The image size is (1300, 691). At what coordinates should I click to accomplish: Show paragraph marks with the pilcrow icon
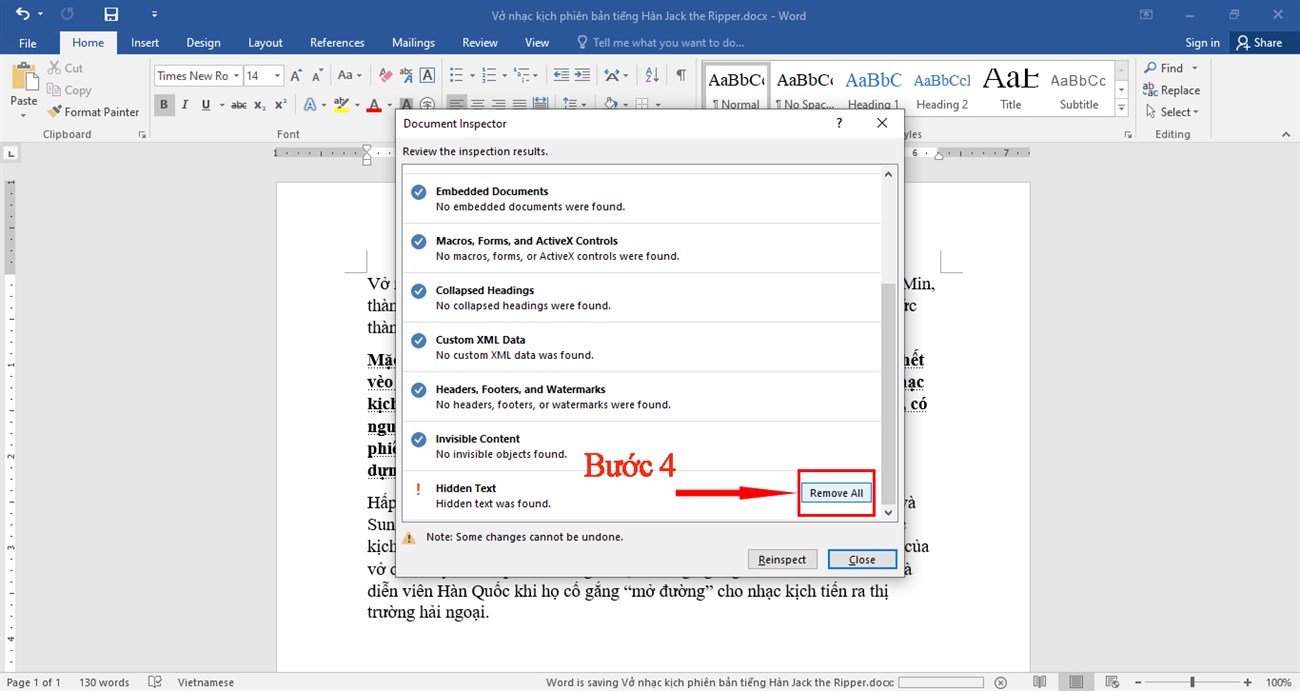(681, 75)
